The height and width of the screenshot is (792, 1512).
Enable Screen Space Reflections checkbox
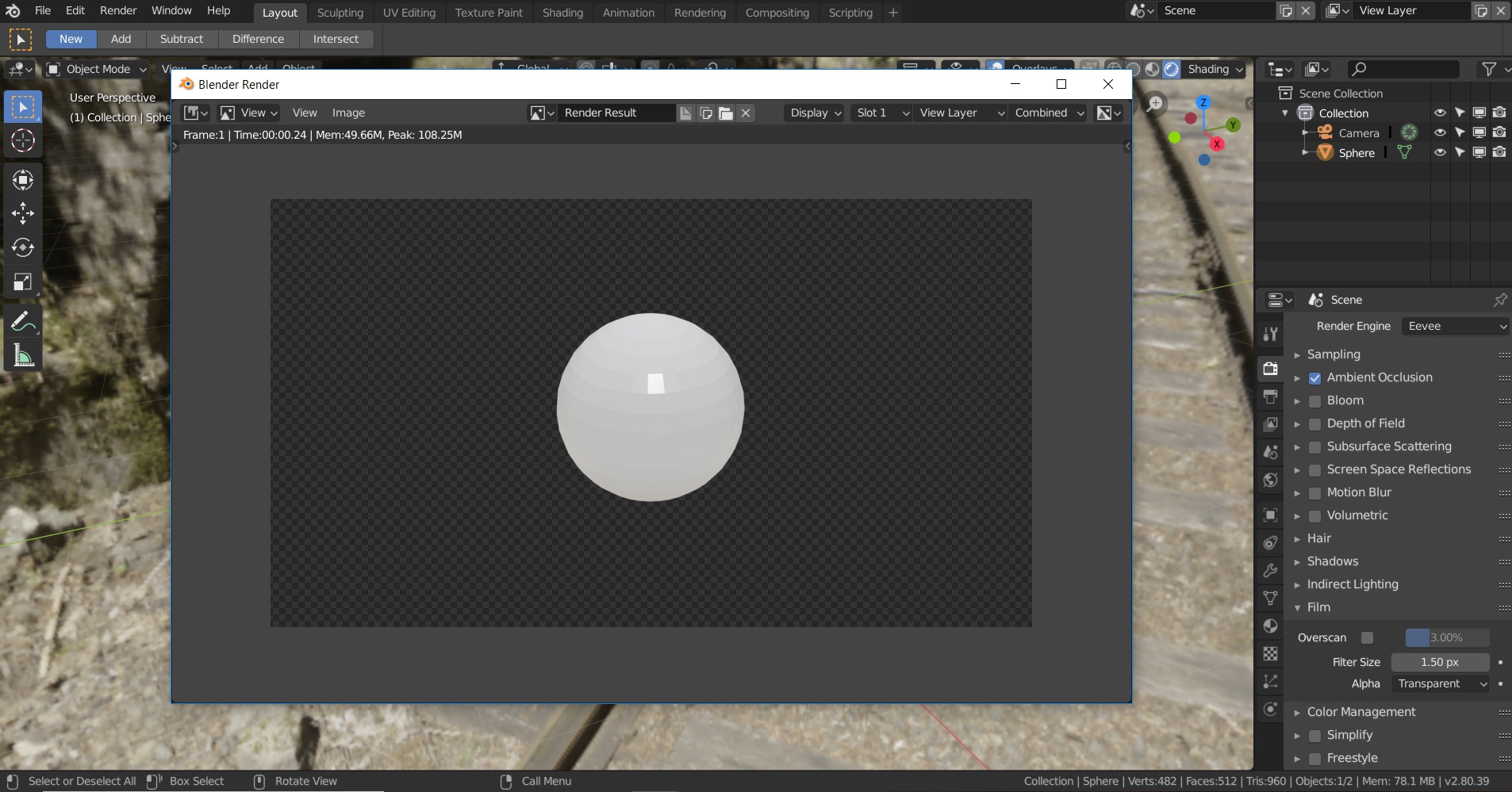coord(1314,470)
